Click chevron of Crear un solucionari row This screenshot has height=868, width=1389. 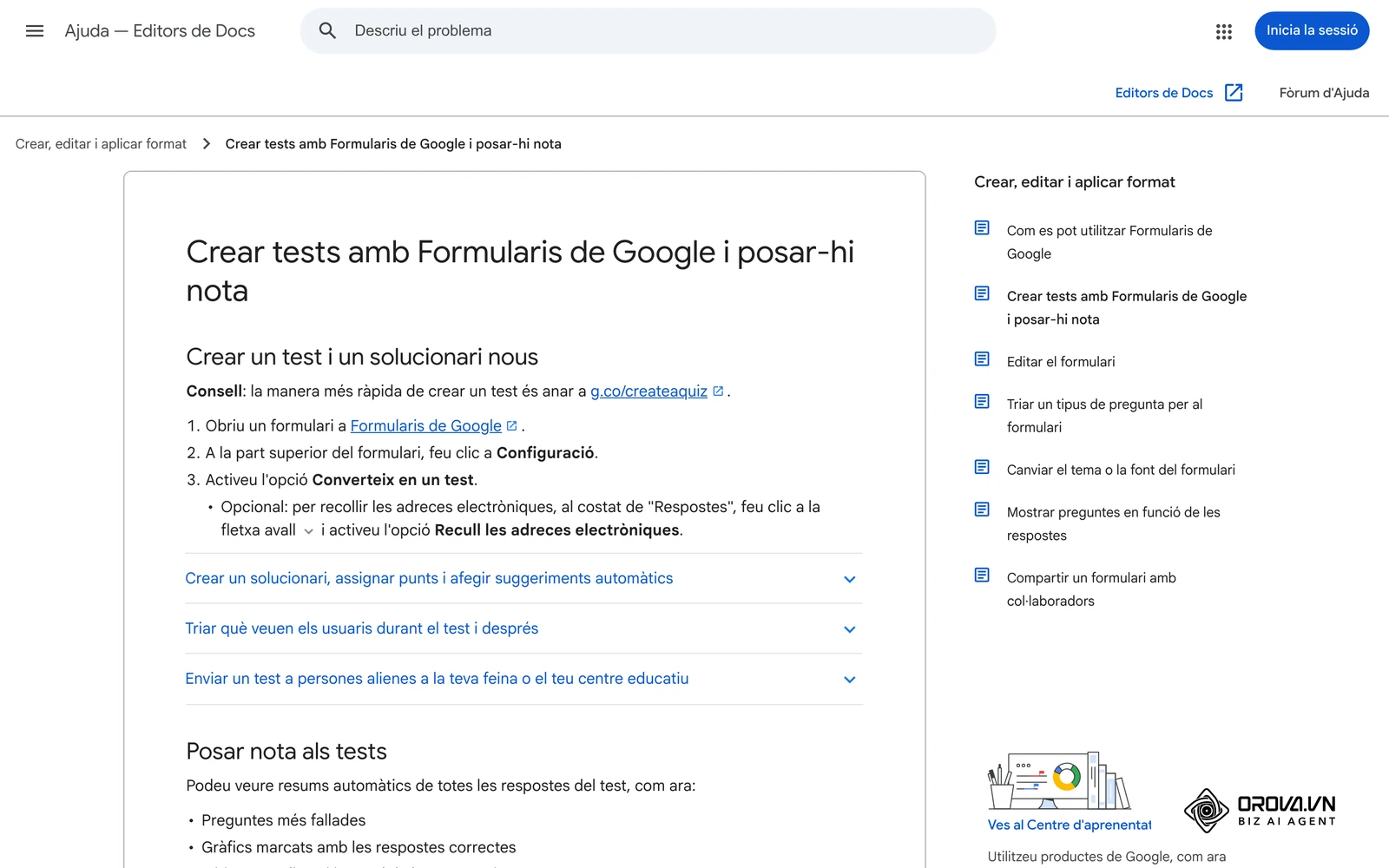(850, 579)
